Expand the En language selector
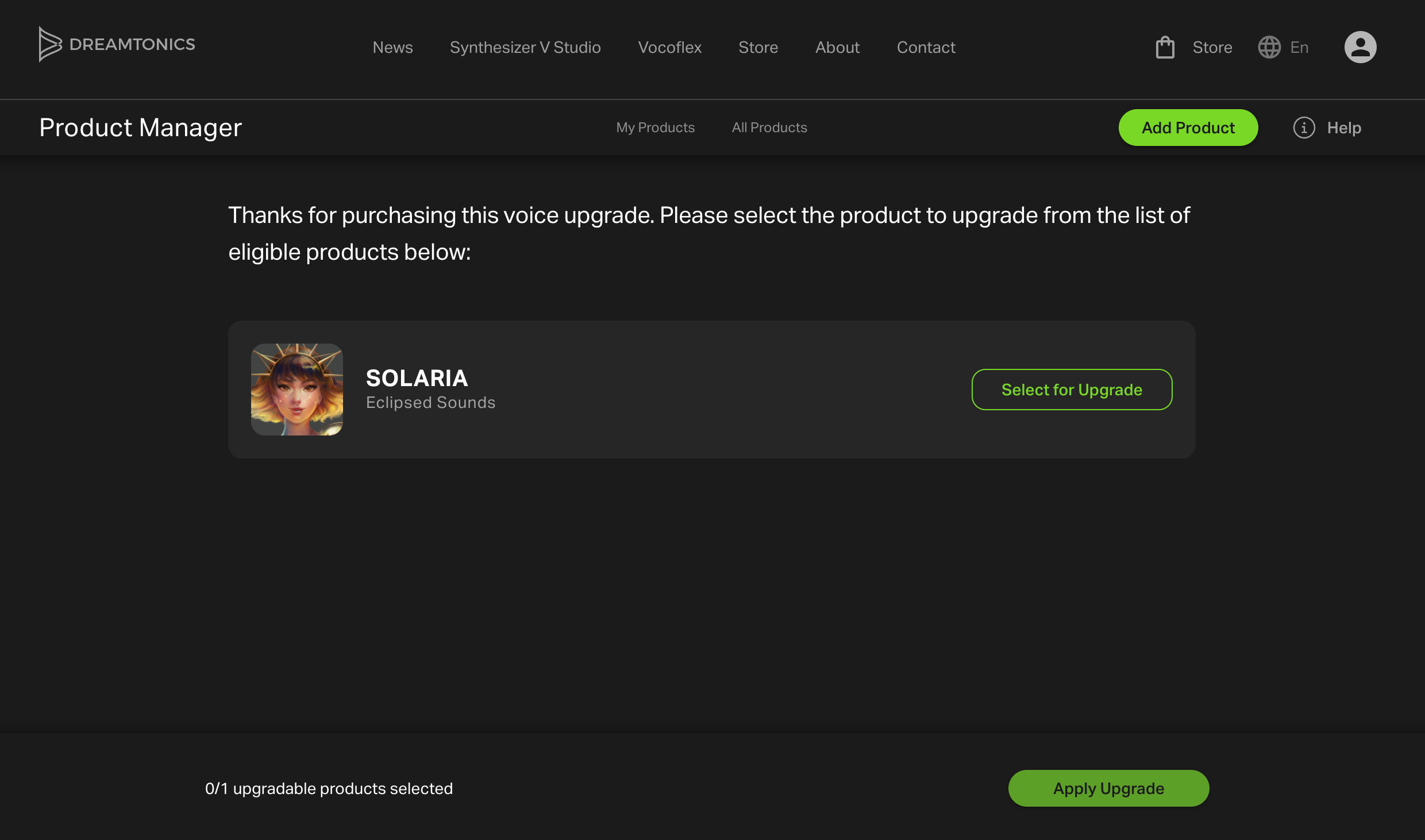1425x840 pixels. click(1299, 47)
